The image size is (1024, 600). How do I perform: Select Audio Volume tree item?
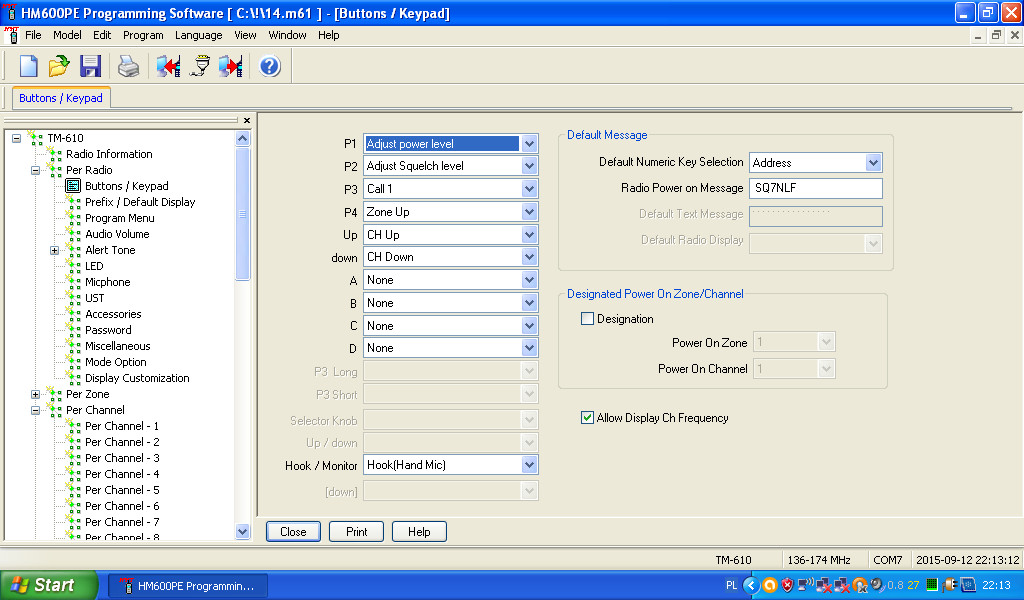(117, 234)
